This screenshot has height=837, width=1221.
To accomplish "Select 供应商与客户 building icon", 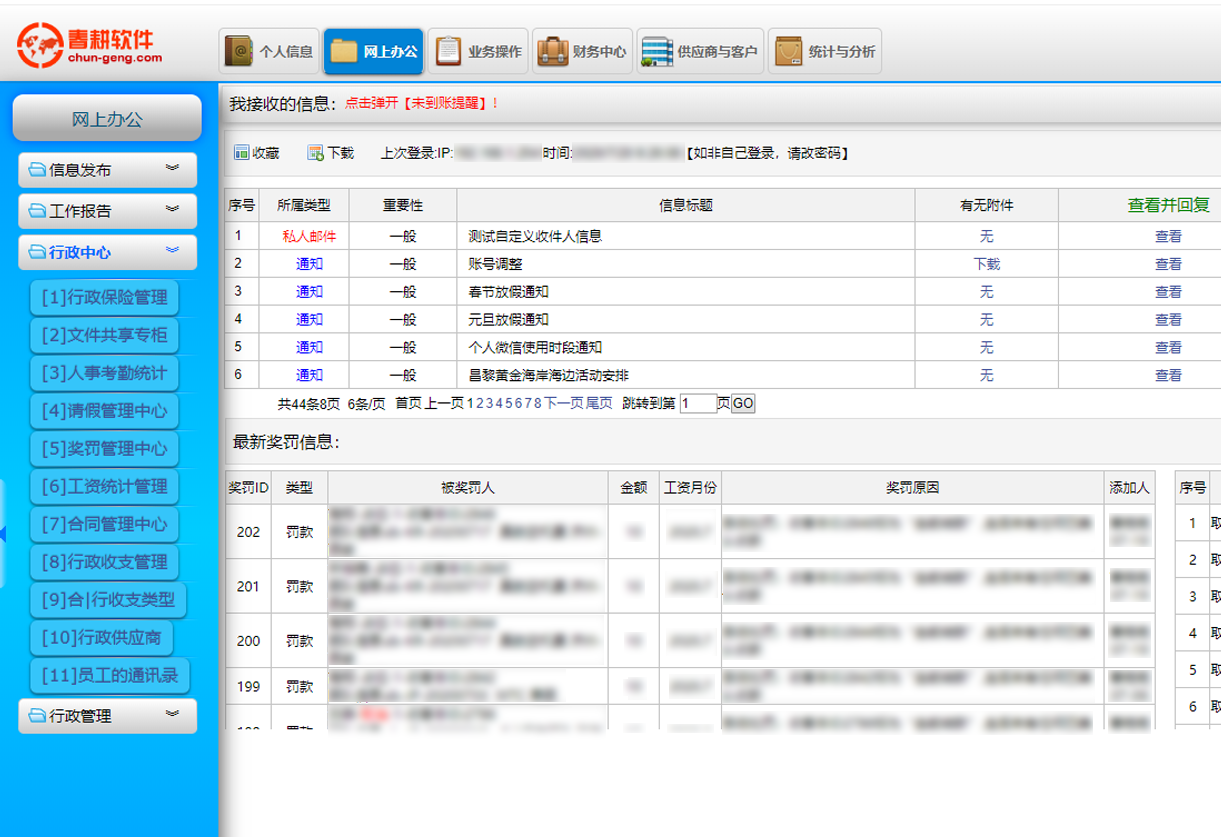I will pos(656,51).
